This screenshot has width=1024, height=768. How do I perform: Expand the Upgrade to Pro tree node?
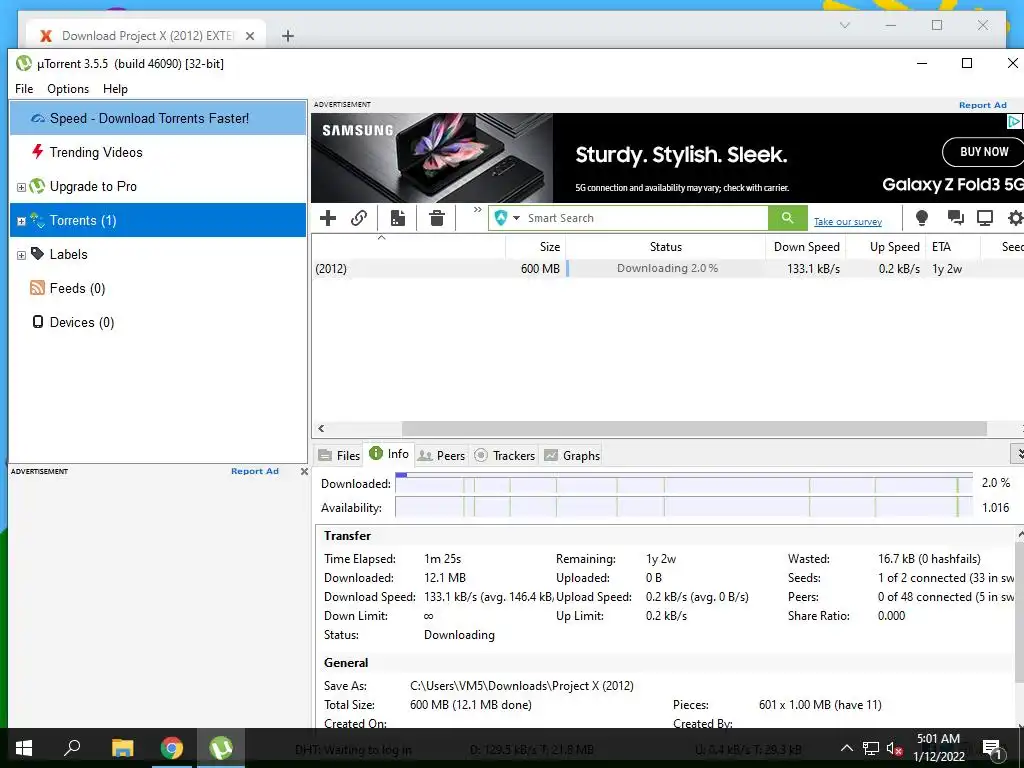[21, 187]
